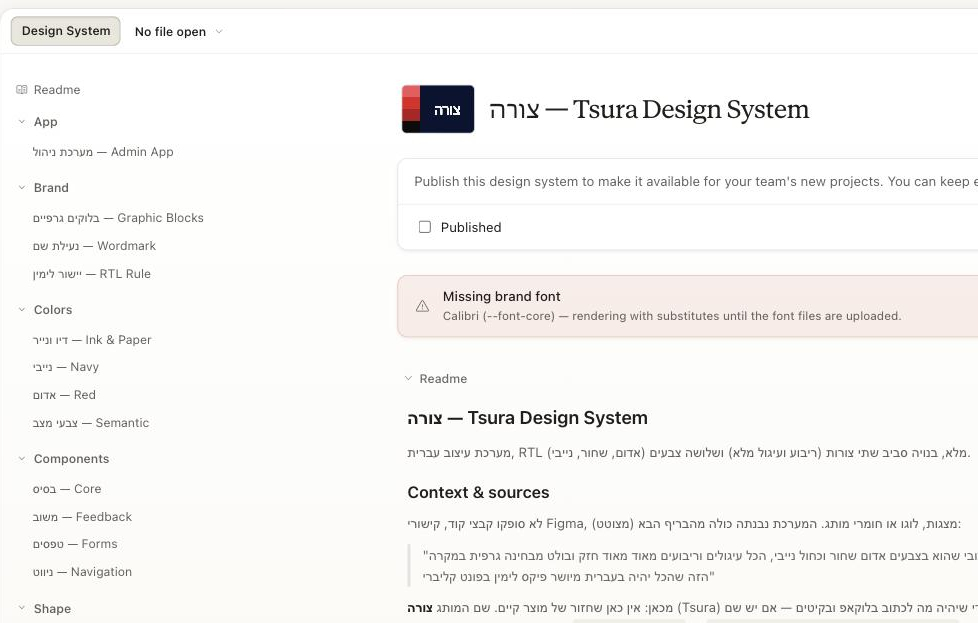Open the Readme book icon in sidebar
Screen dimensions: 978x623
point(22,90)
